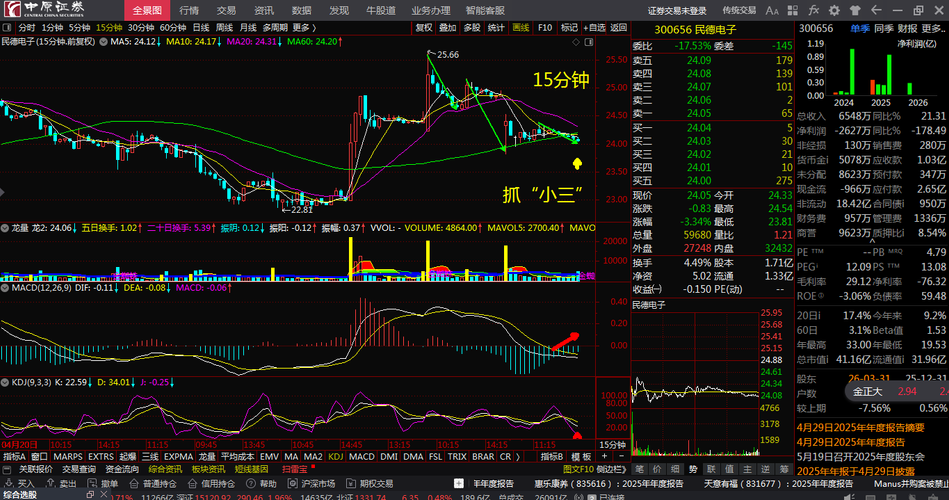The width and height of the screenshot is (949, 500).
Task: Click the diamond icon at chart top right
Action: [x=576, y=42]
